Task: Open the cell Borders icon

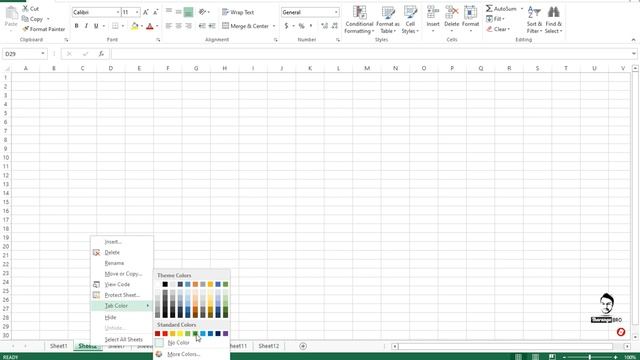Action: (x=116, y=26)
